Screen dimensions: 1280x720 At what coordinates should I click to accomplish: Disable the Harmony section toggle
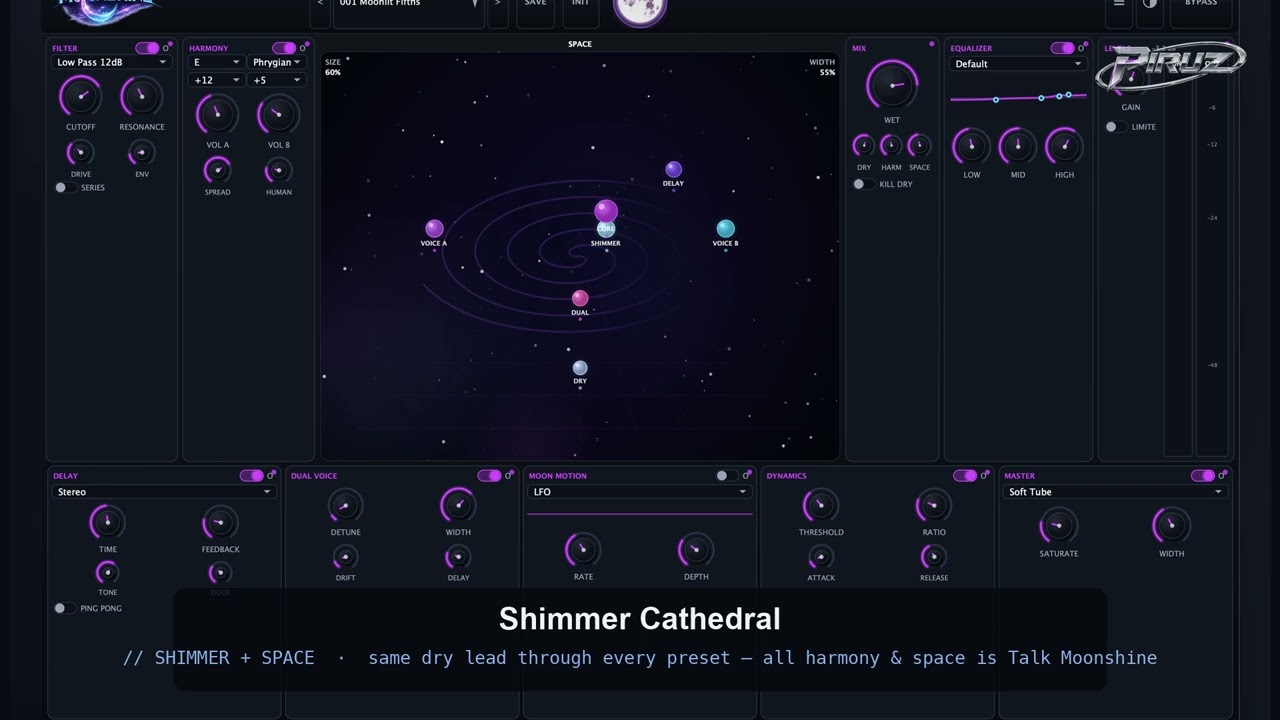(x=284, y=48)
